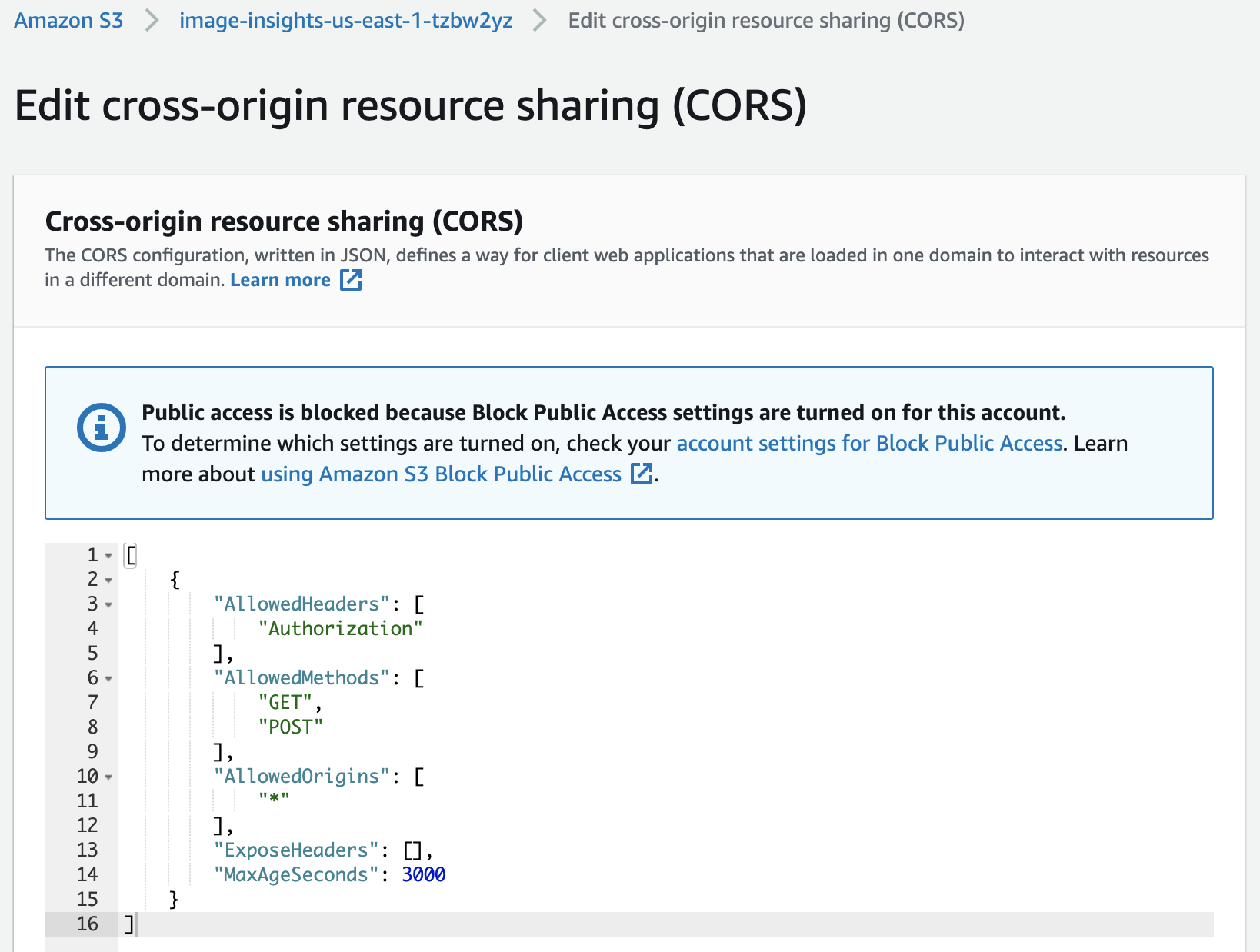Click the "GET" value in the editor

click(285, 702)
